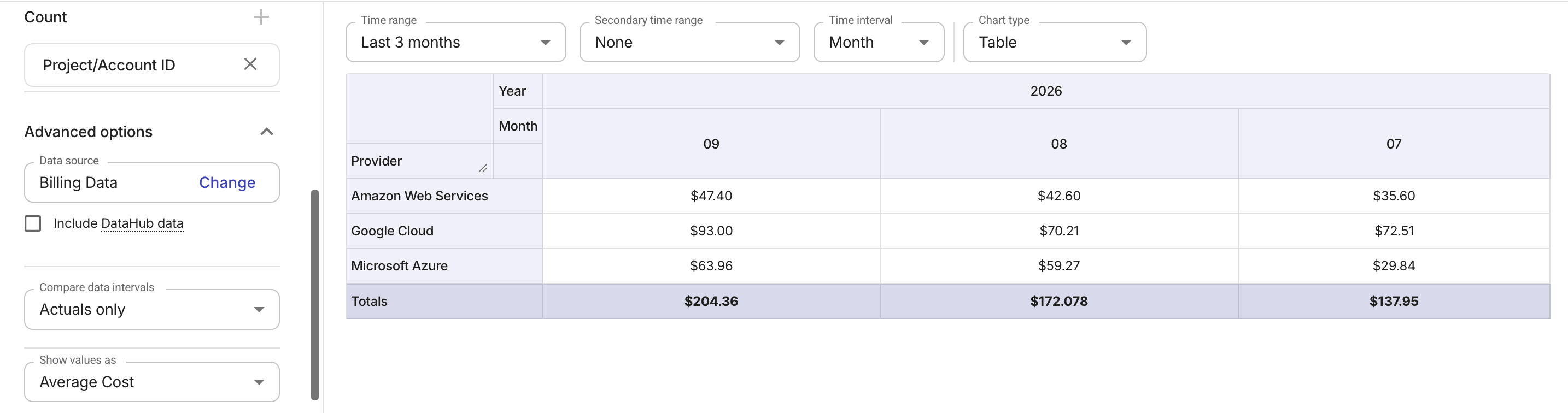The image size is (1568, 413).
Task: Click the $204.36 total cell
Action: (711, 301)
